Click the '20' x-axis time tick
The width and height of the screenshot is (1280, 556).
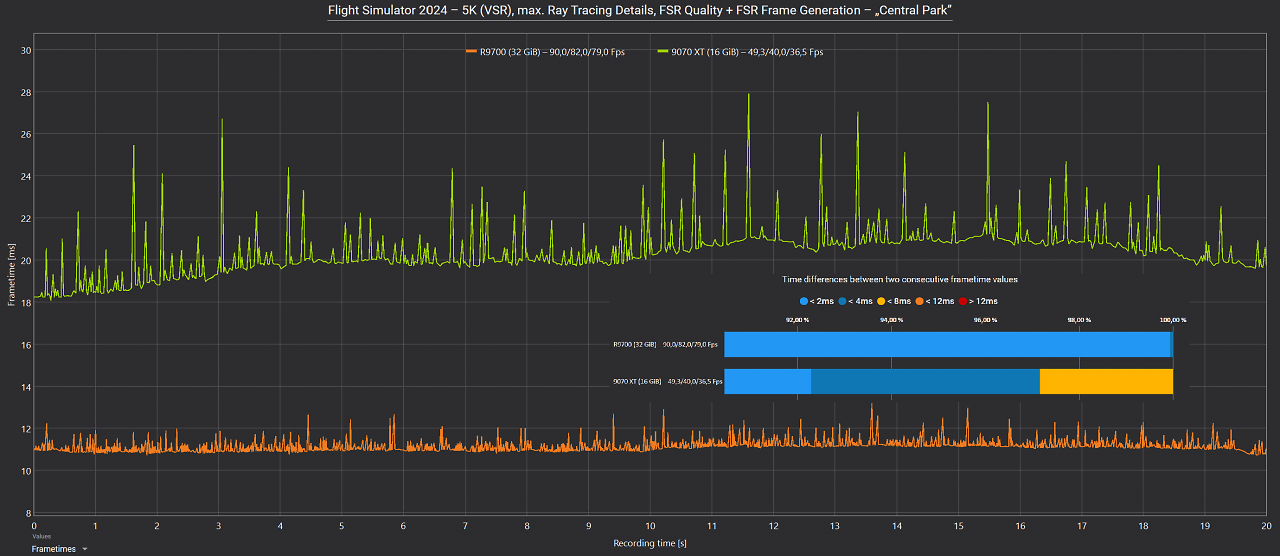[1266, 525]
